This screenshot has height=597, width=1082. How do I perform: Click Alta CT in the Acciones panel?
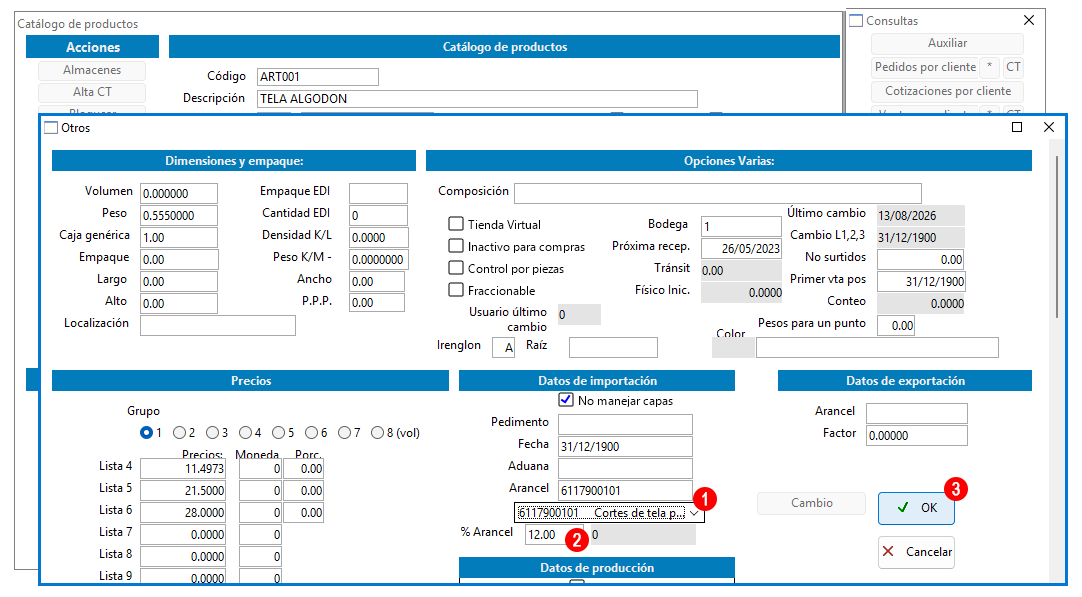(92, 92)
